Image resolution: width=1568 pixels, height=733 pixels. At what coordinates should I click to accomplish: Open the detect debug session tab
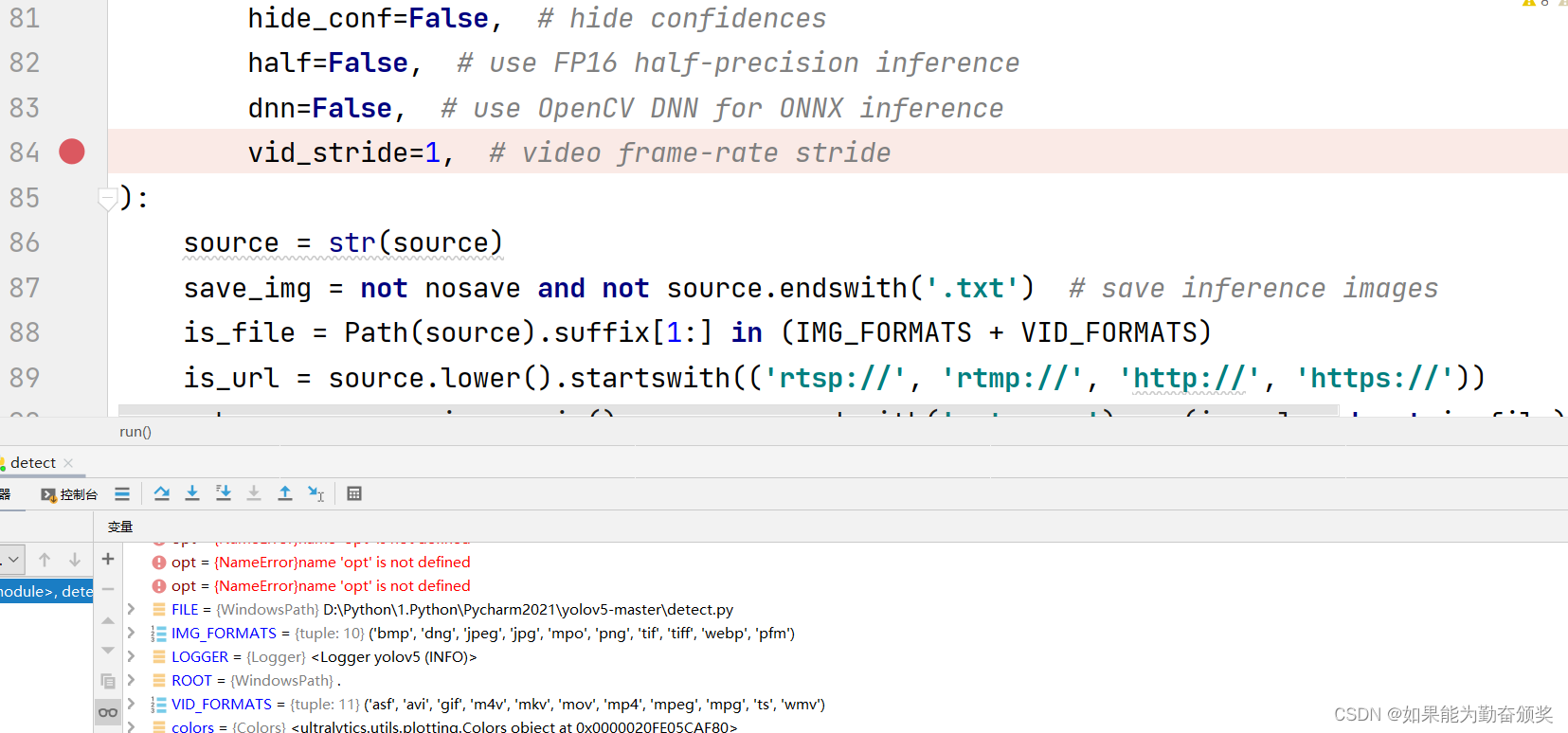coord(33,462)
